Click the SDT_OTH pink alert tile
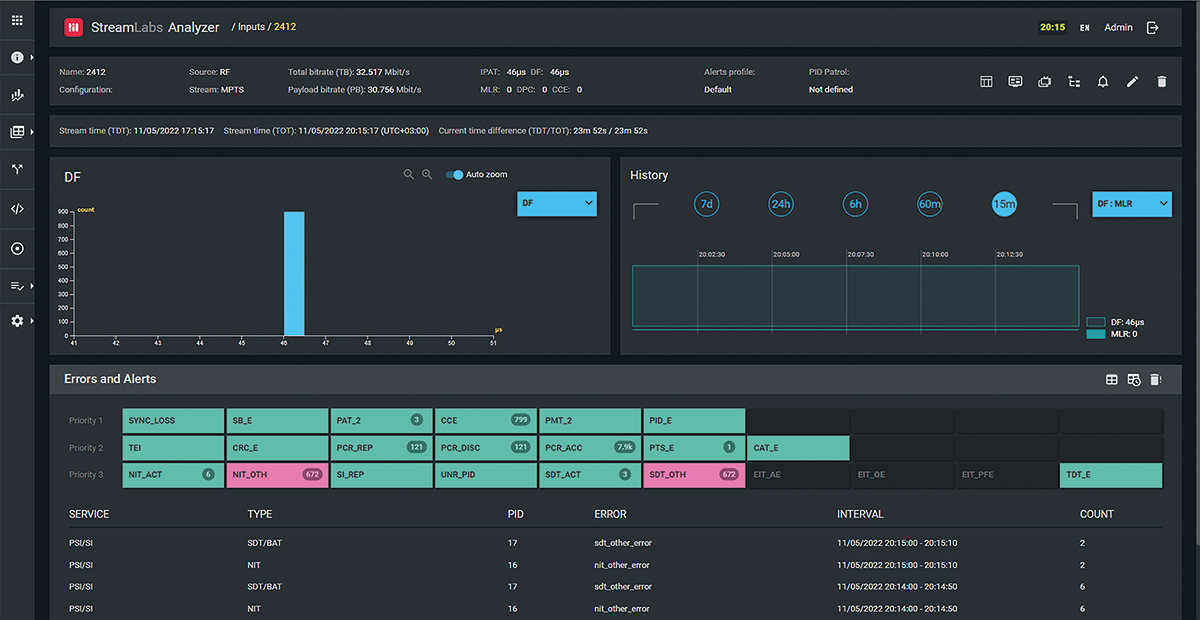1200x620 pixels. 694,475
